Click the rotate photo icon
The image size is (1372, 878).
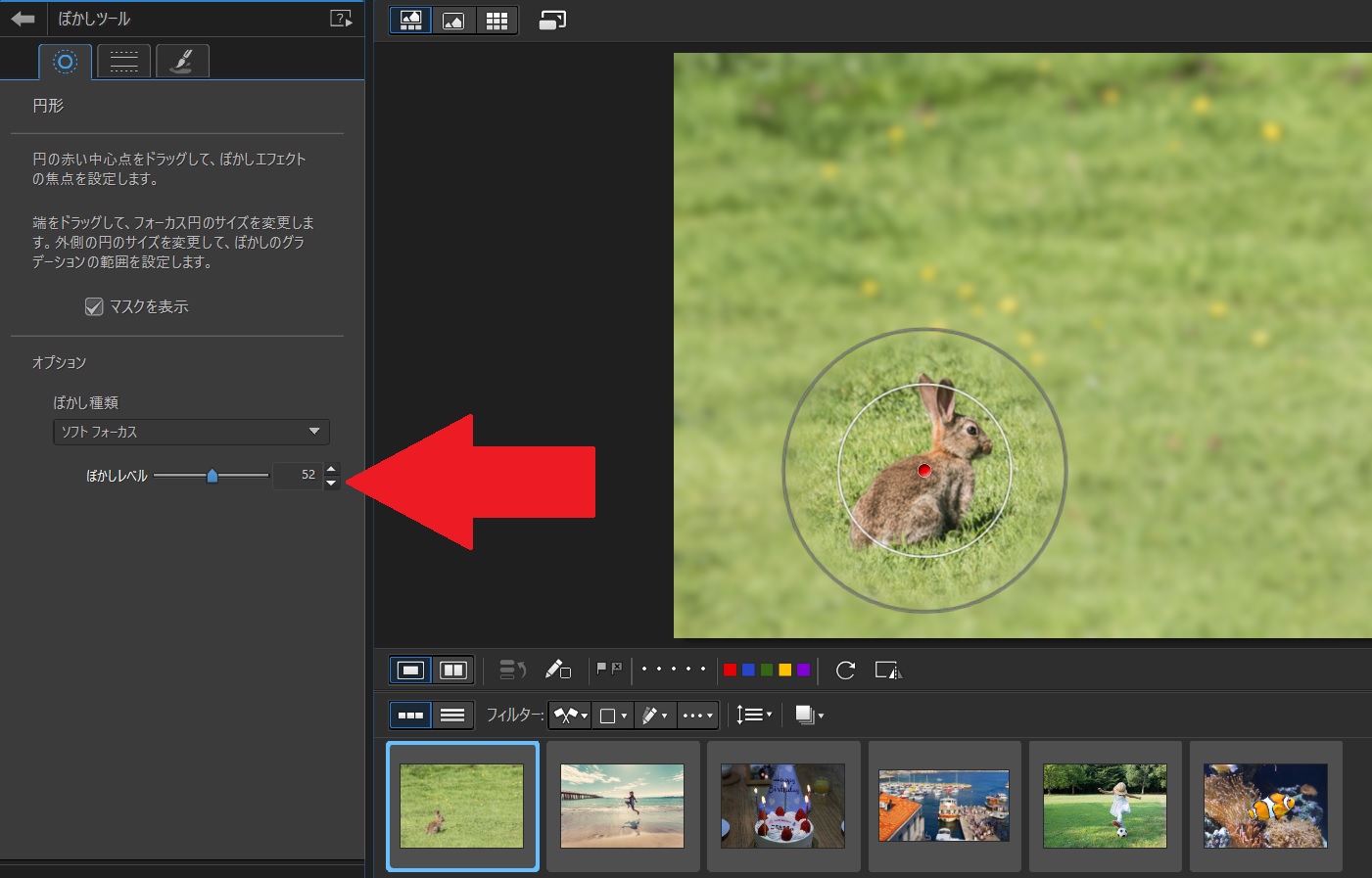(845, 670)
